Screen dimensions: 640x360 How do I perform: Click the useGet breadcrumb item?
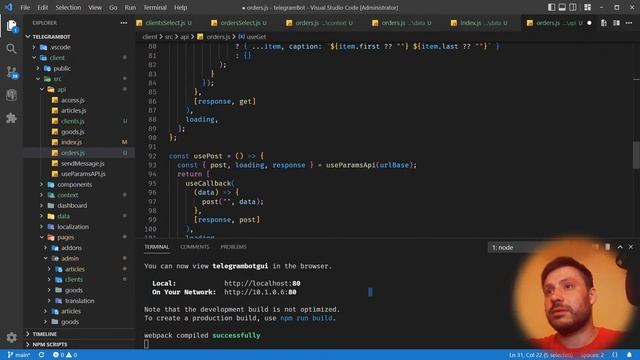click(x=252, y=37)
